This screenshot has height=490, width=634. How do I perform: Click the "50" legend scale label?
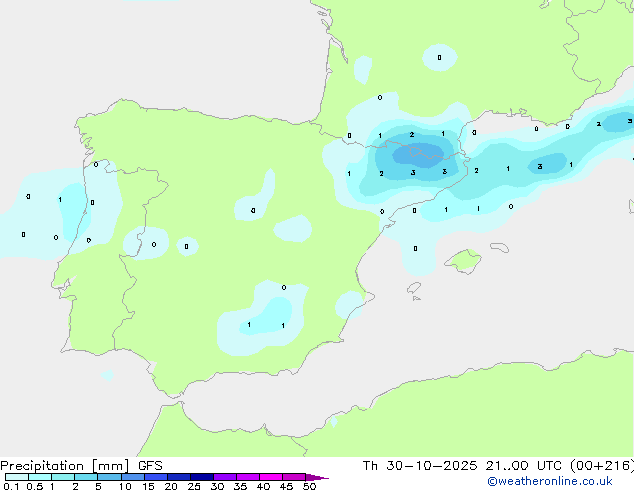point(309,486)
